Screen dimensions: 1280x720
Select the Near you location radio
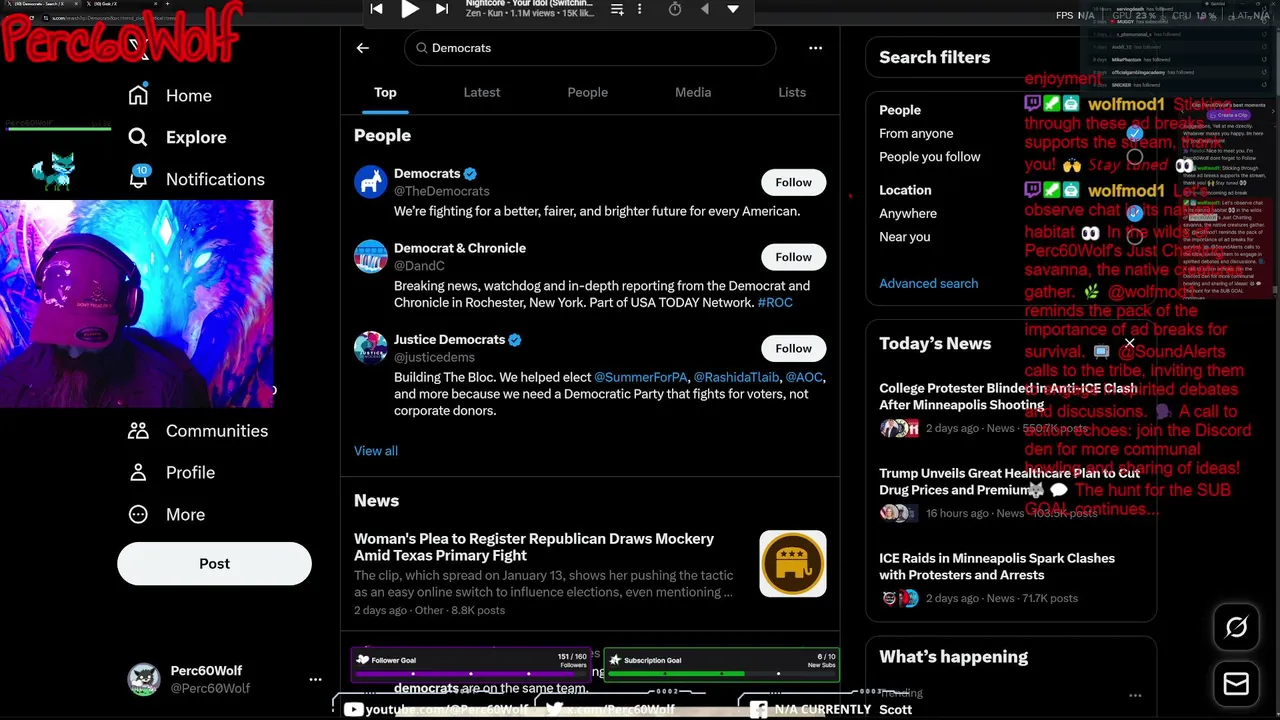[x=1134, y=237]
